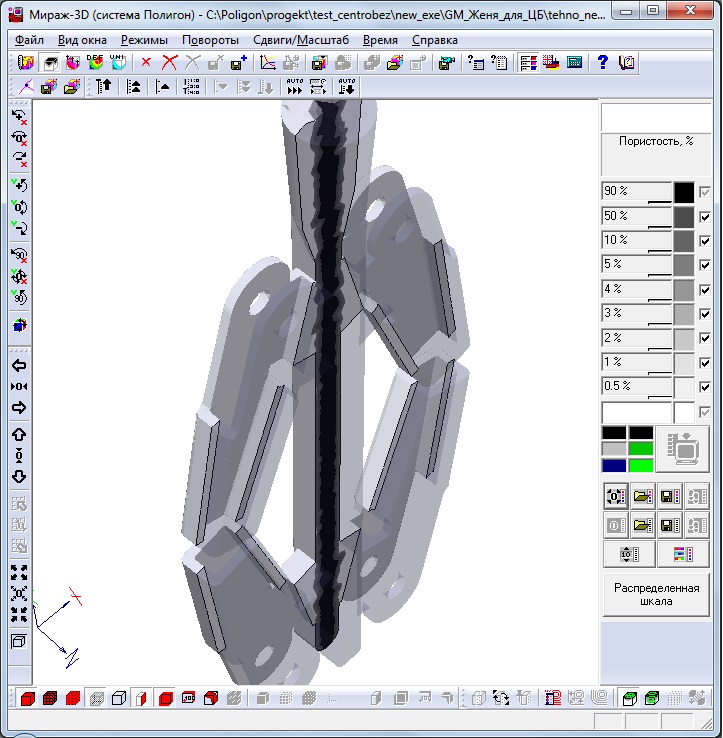The height and width of the screenshot is (738, 723).
Task: Click the black swatch beside 90 %
Action: pyautogui.click(x=684, y=192)
